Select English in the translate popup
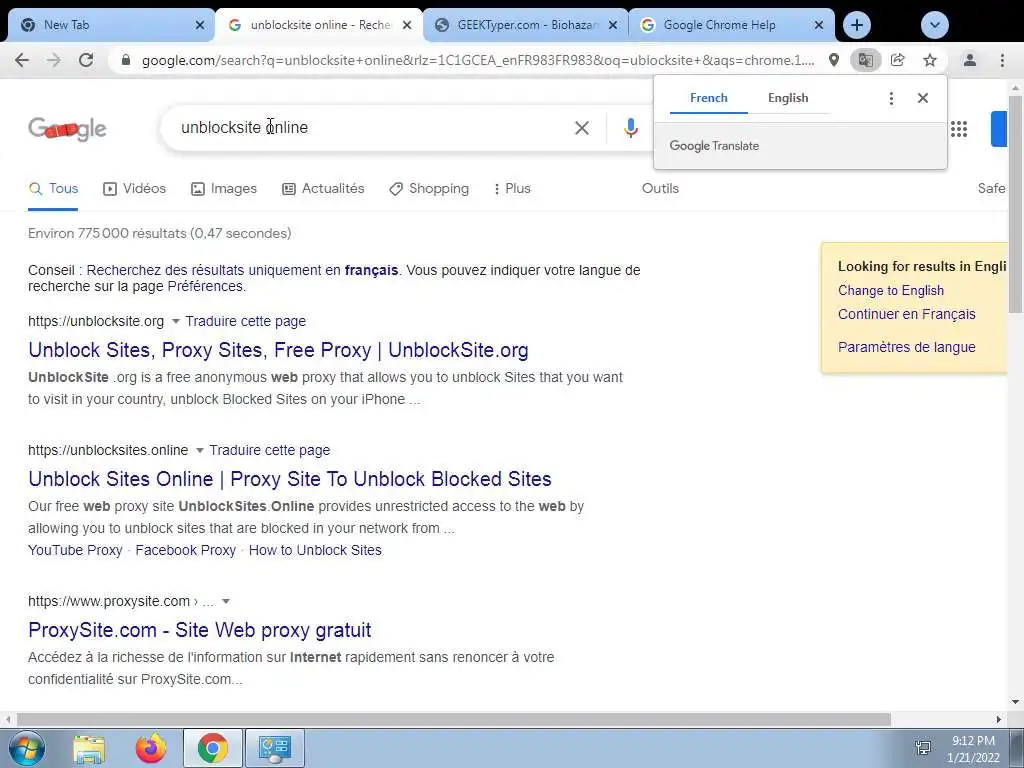The height and width of the screenshot is (768, 1024). (788, 98)
